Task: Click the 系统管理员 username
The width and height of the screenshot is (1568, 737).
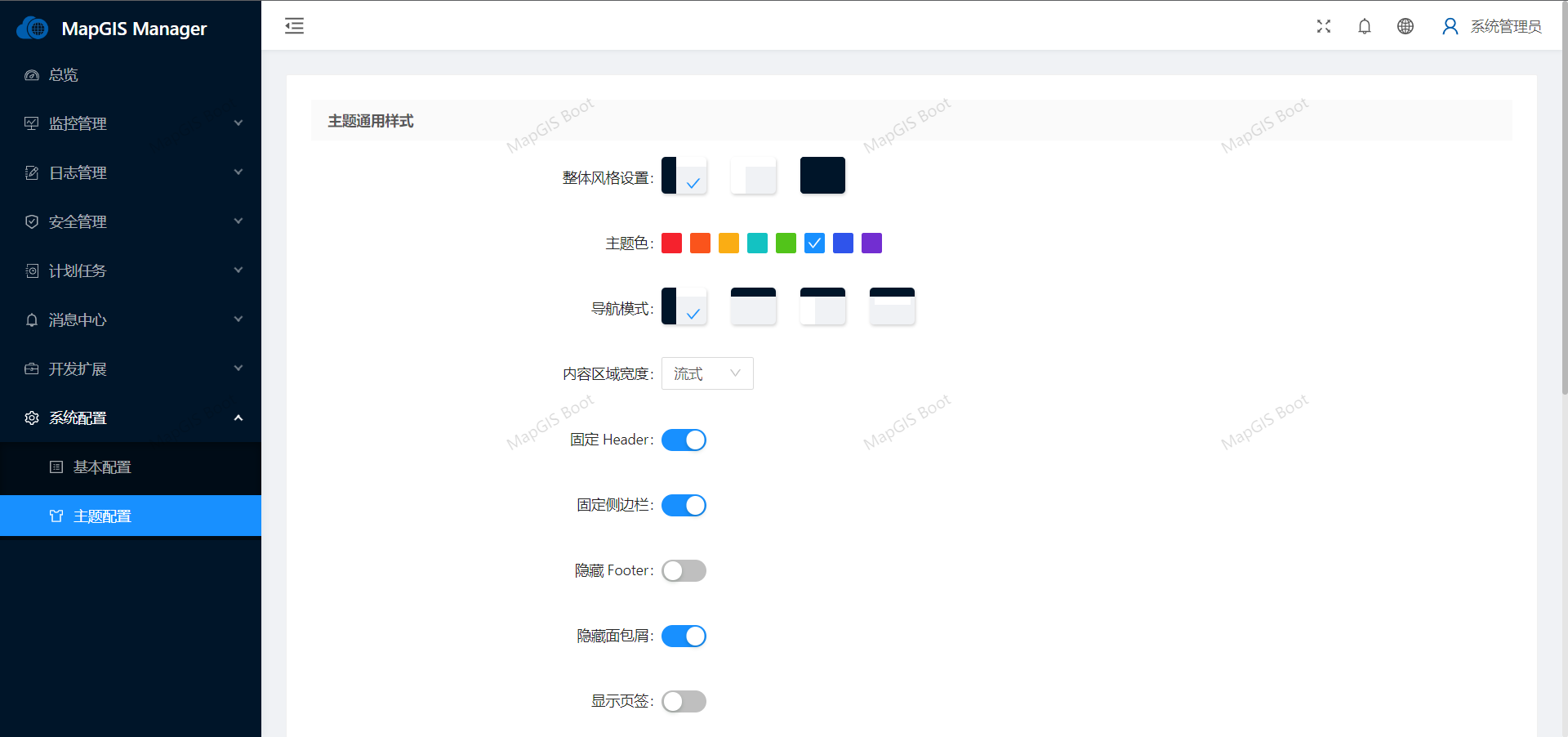Action: tap(1506, 26)
